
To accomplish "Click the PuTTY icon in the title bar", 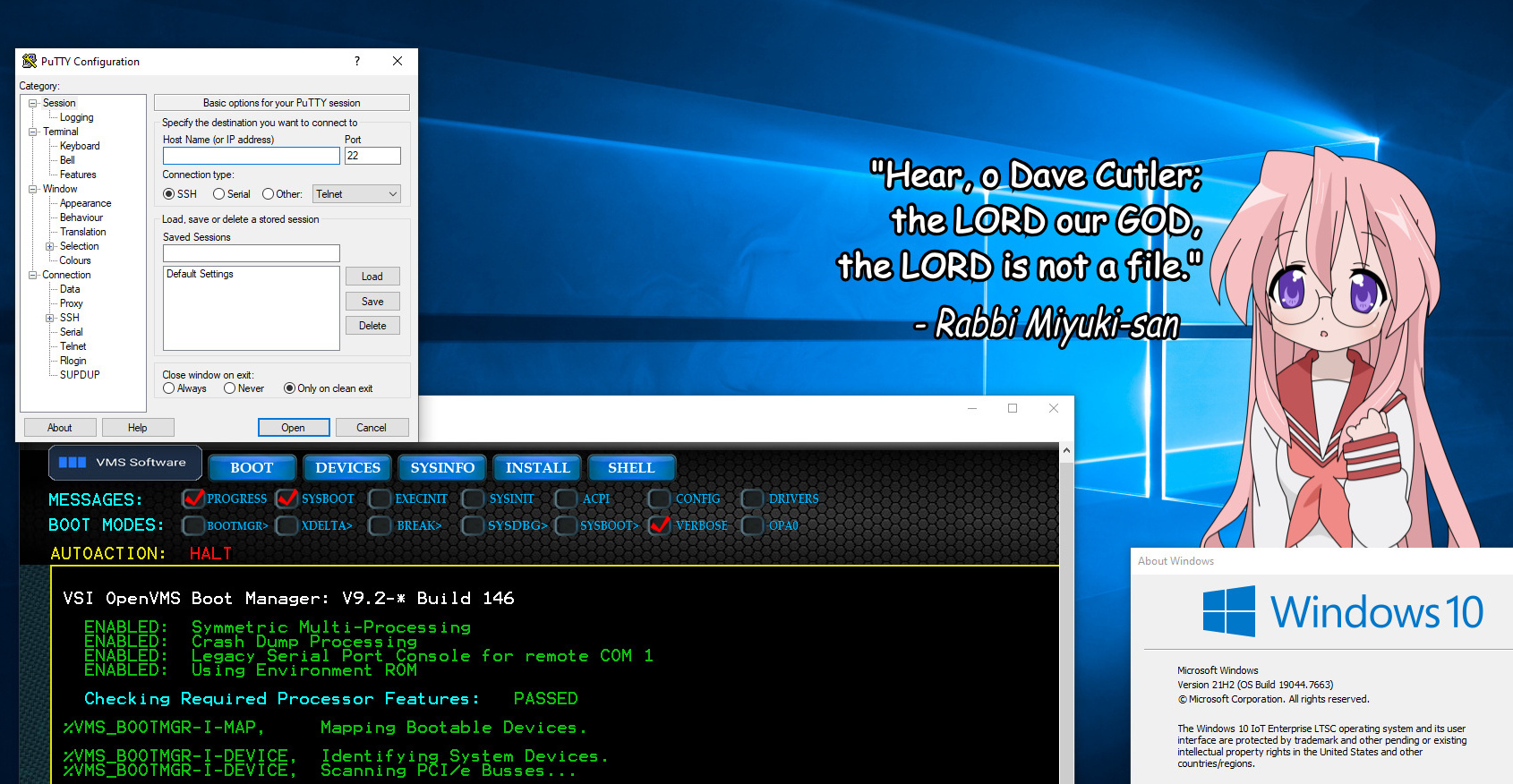I will coord(30,61).
